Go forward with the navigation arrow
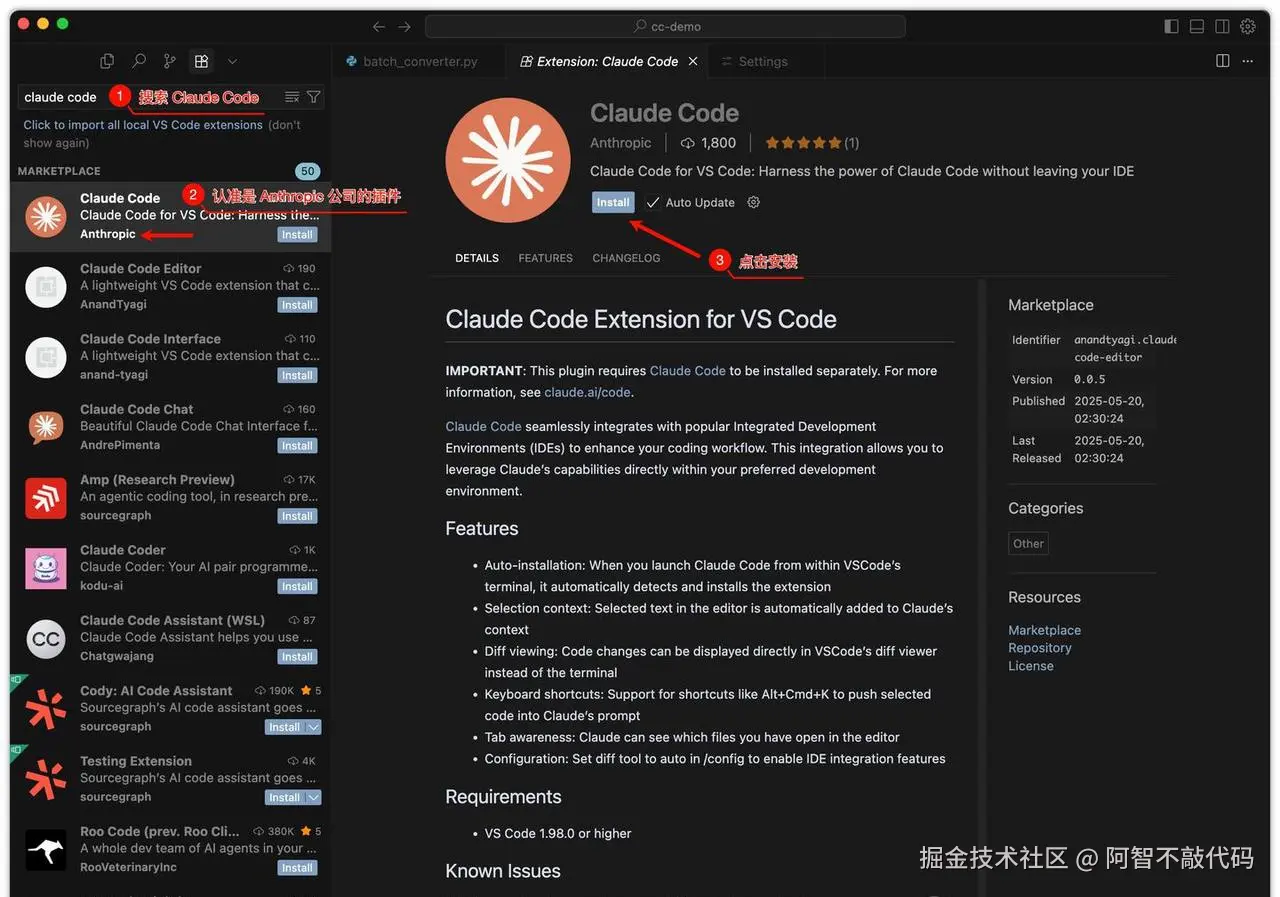This screenshot has height=897, width=1280. (x=404, y=26)
